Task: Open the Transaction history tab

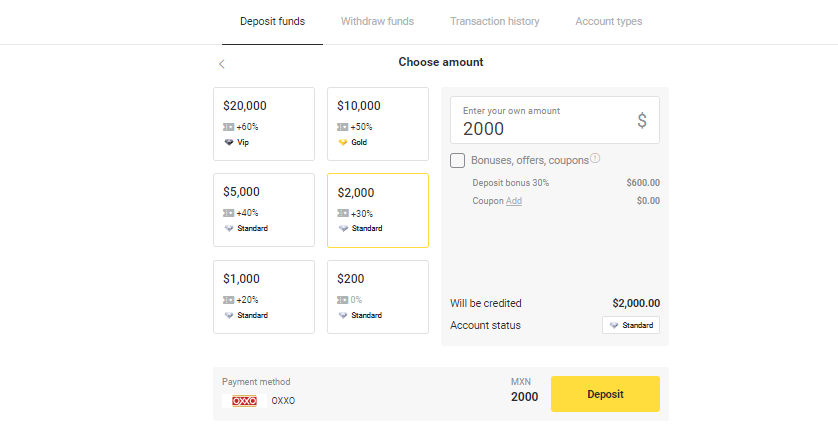Action: click(494, 21)
